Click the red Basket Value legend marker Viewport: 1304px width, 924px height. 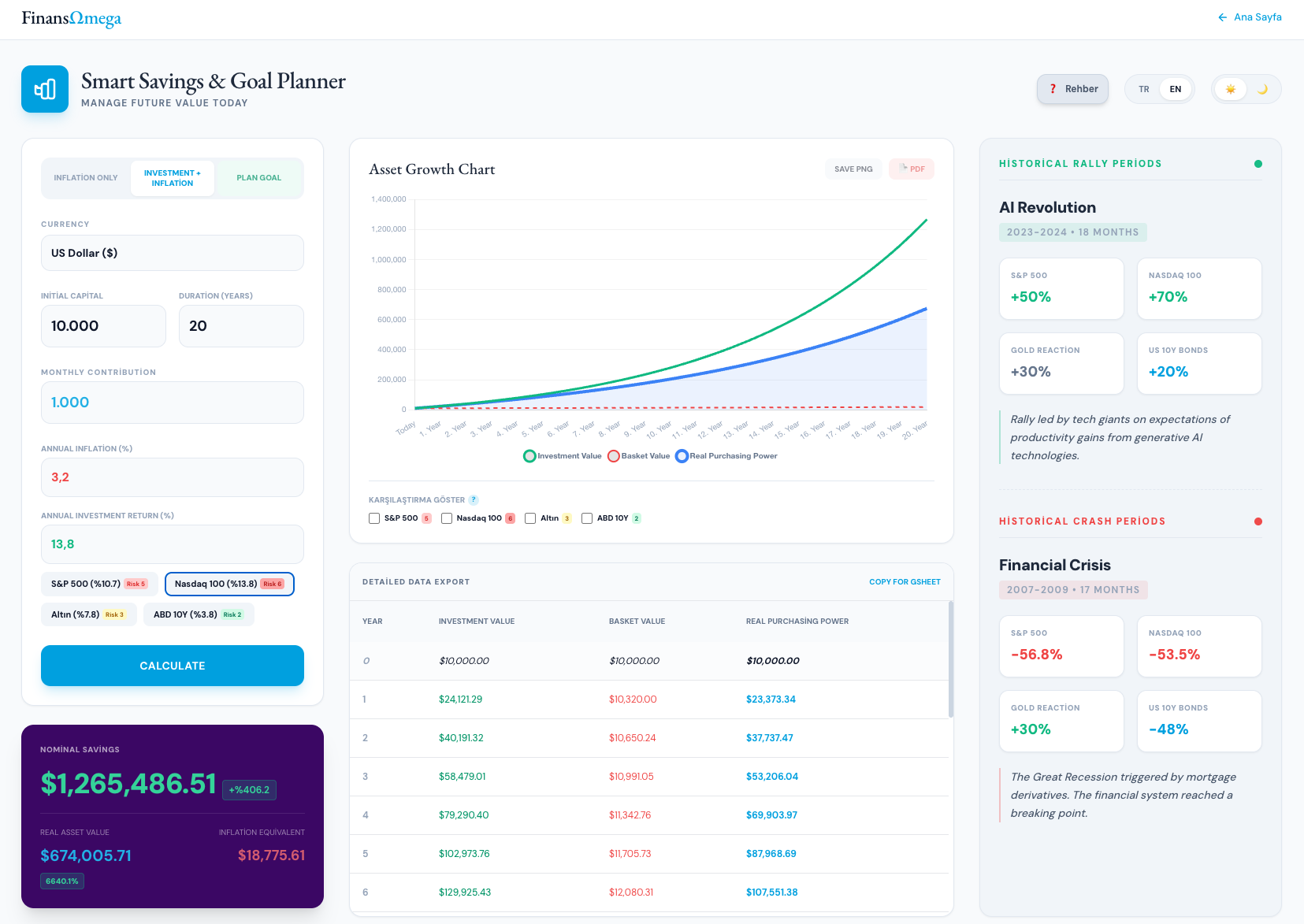614,455
